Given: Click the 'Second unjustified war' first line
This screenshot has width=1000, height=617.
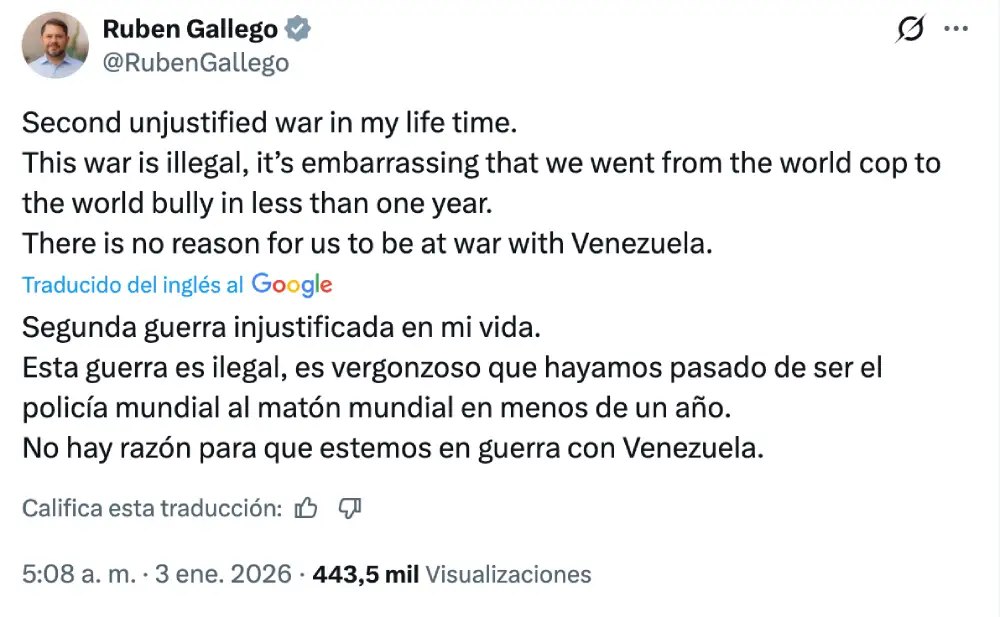Looking at the screenshot, I should tap(267, 124).
